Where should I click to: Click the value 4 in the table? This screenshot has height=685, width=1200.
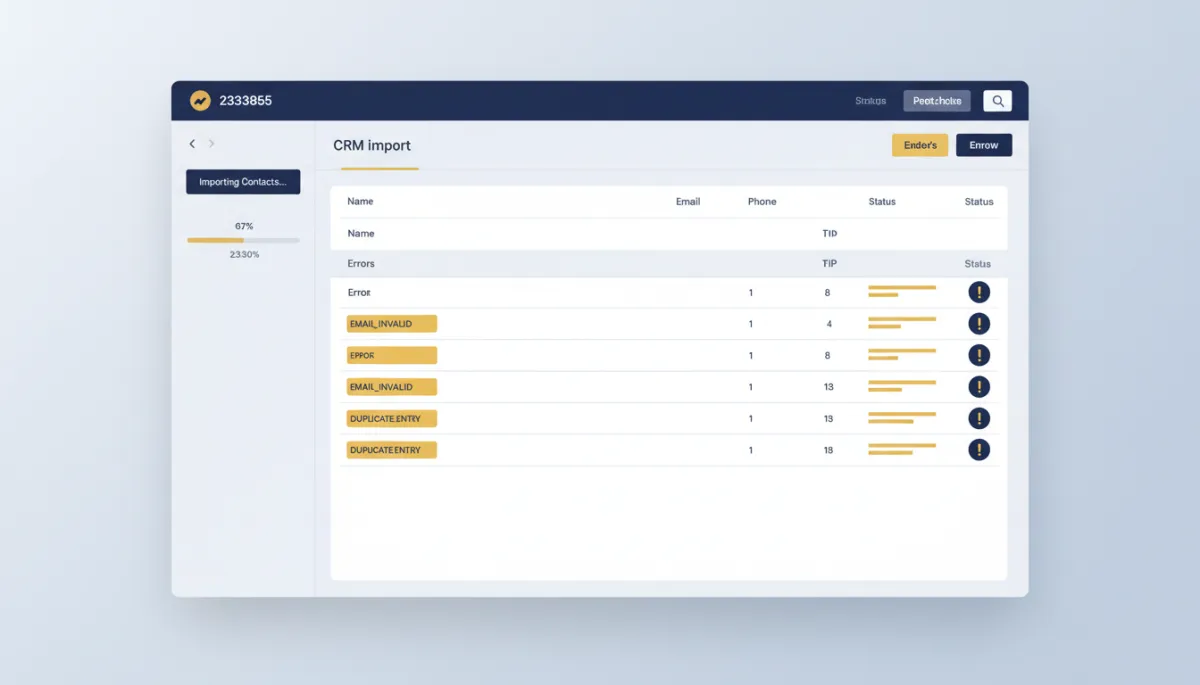(829, 324)
